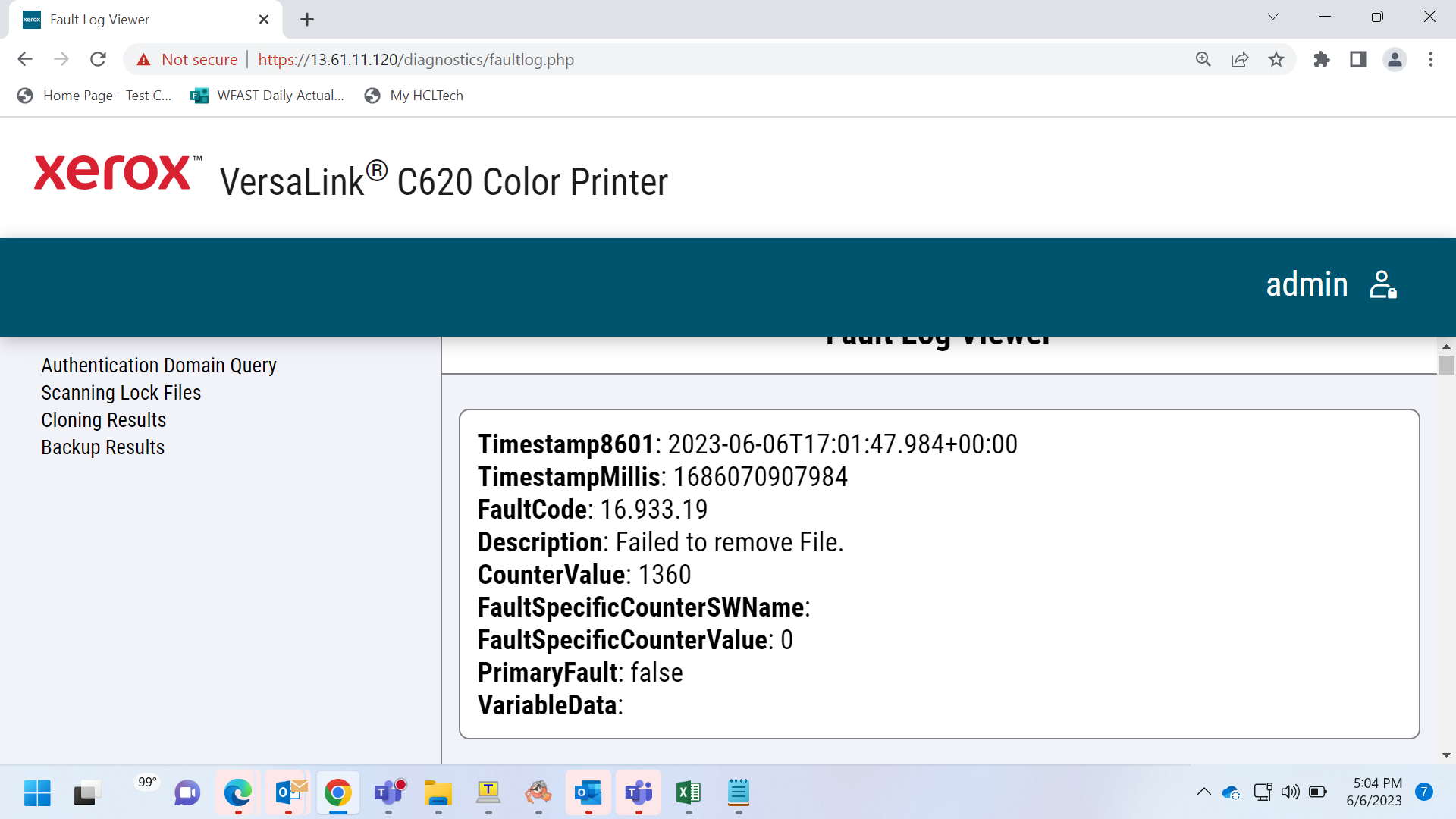Open Authentication Domain Query link
The width and height of the screenshot is (1456, 819).
coord(158,366)
